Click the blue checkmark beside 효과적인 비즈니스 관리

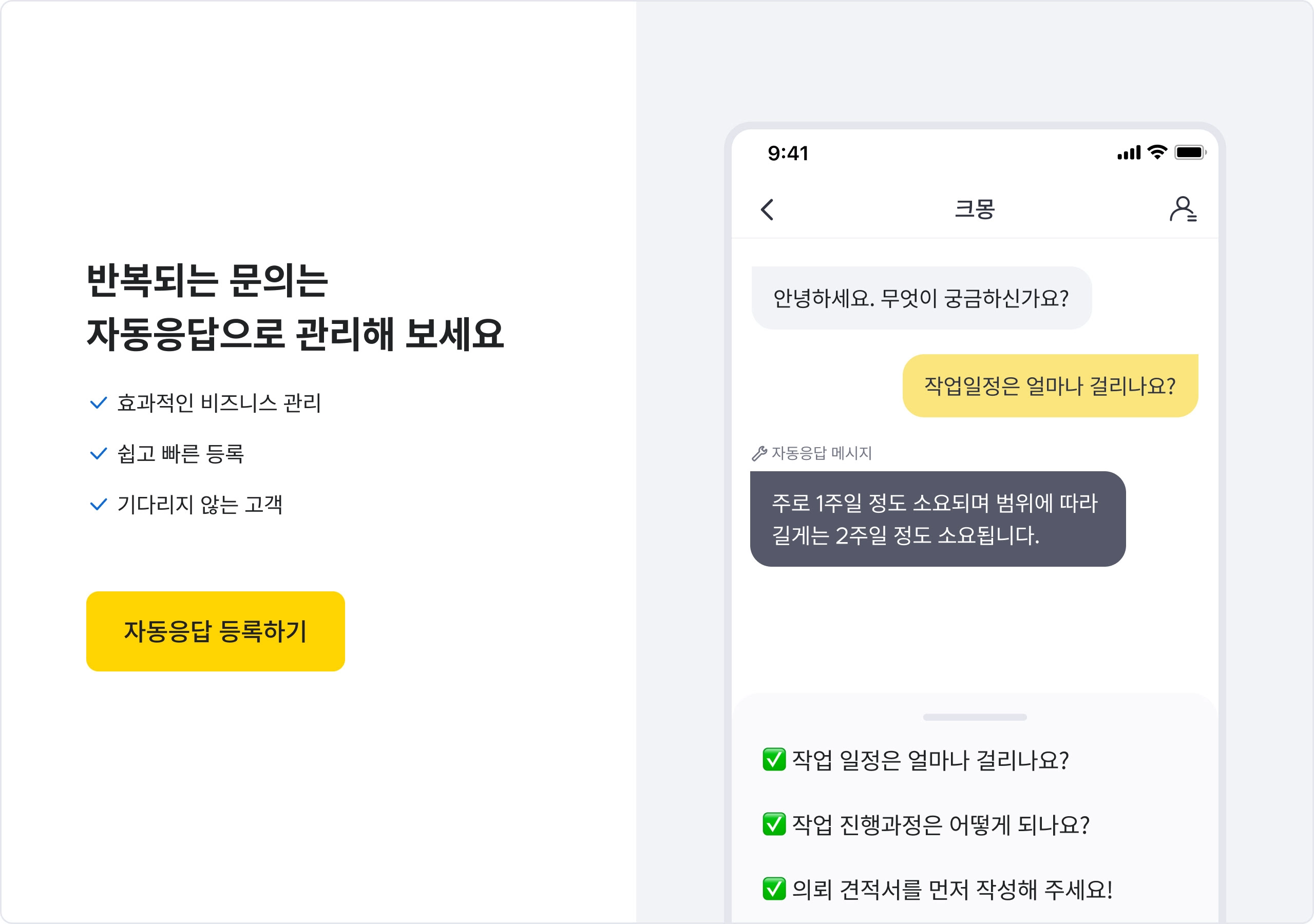pos(99,403)
